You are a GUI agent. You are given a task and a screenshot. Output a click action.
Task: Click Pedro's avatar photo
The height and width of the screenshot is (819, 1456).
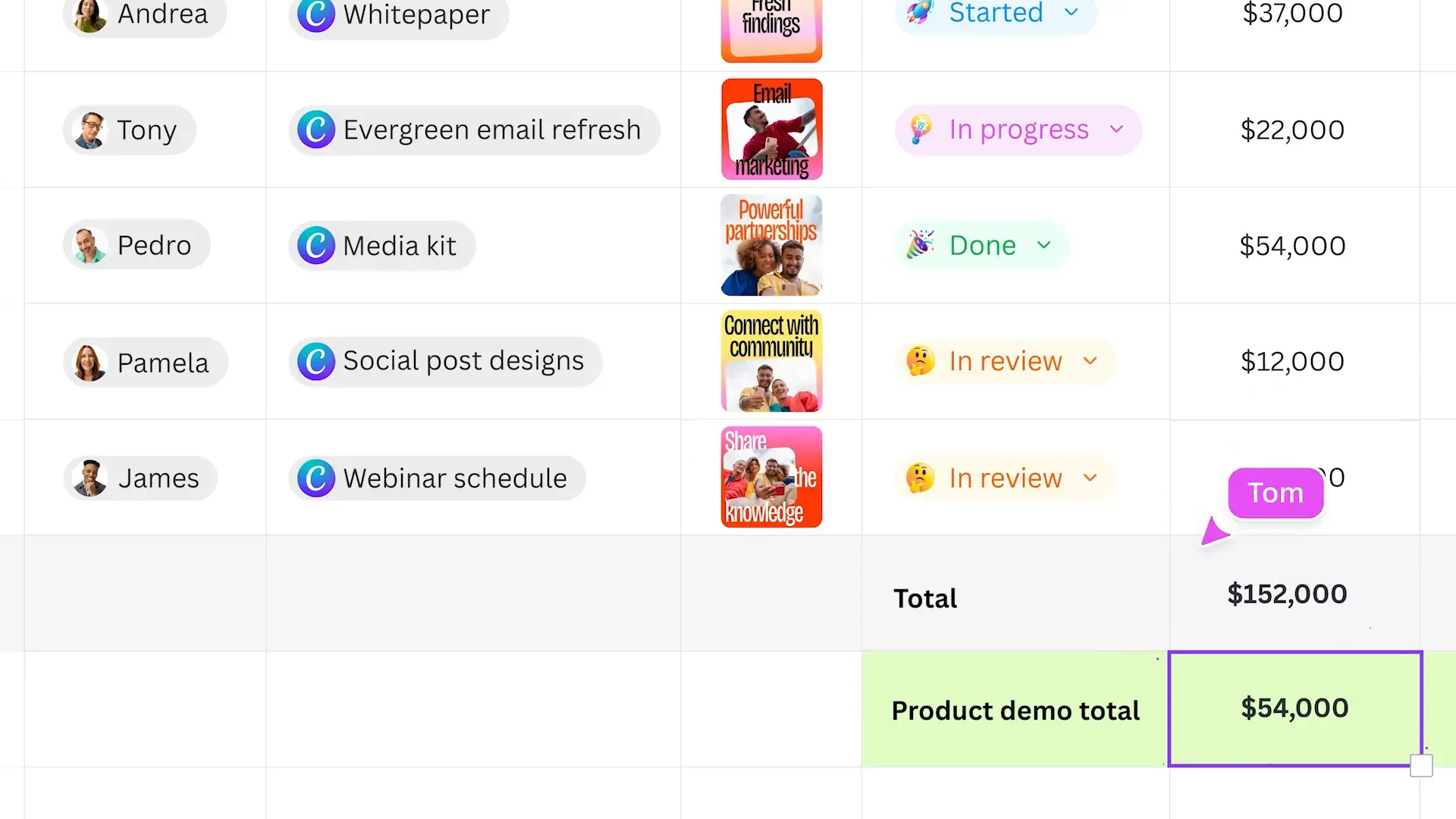[90, 246]
